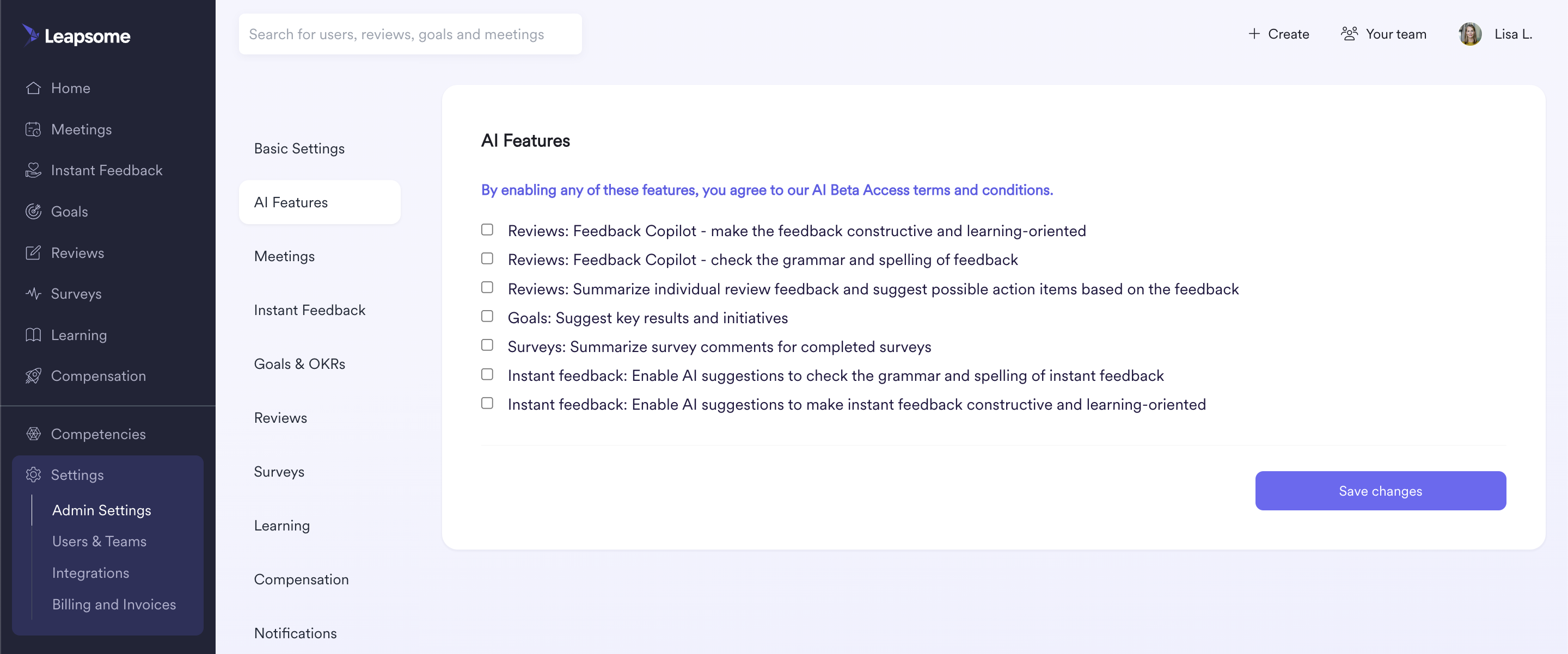This screenshot has height=654, width=1568.
Task: Open the AI Beta Access terms link
Action: pos(767,190)
